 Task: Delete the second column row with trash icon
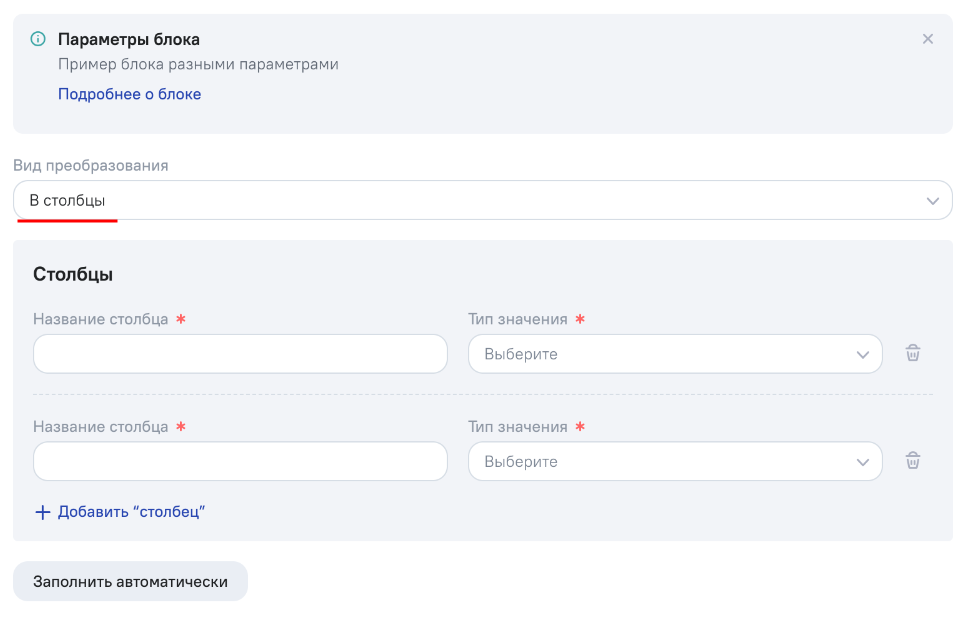913,461
